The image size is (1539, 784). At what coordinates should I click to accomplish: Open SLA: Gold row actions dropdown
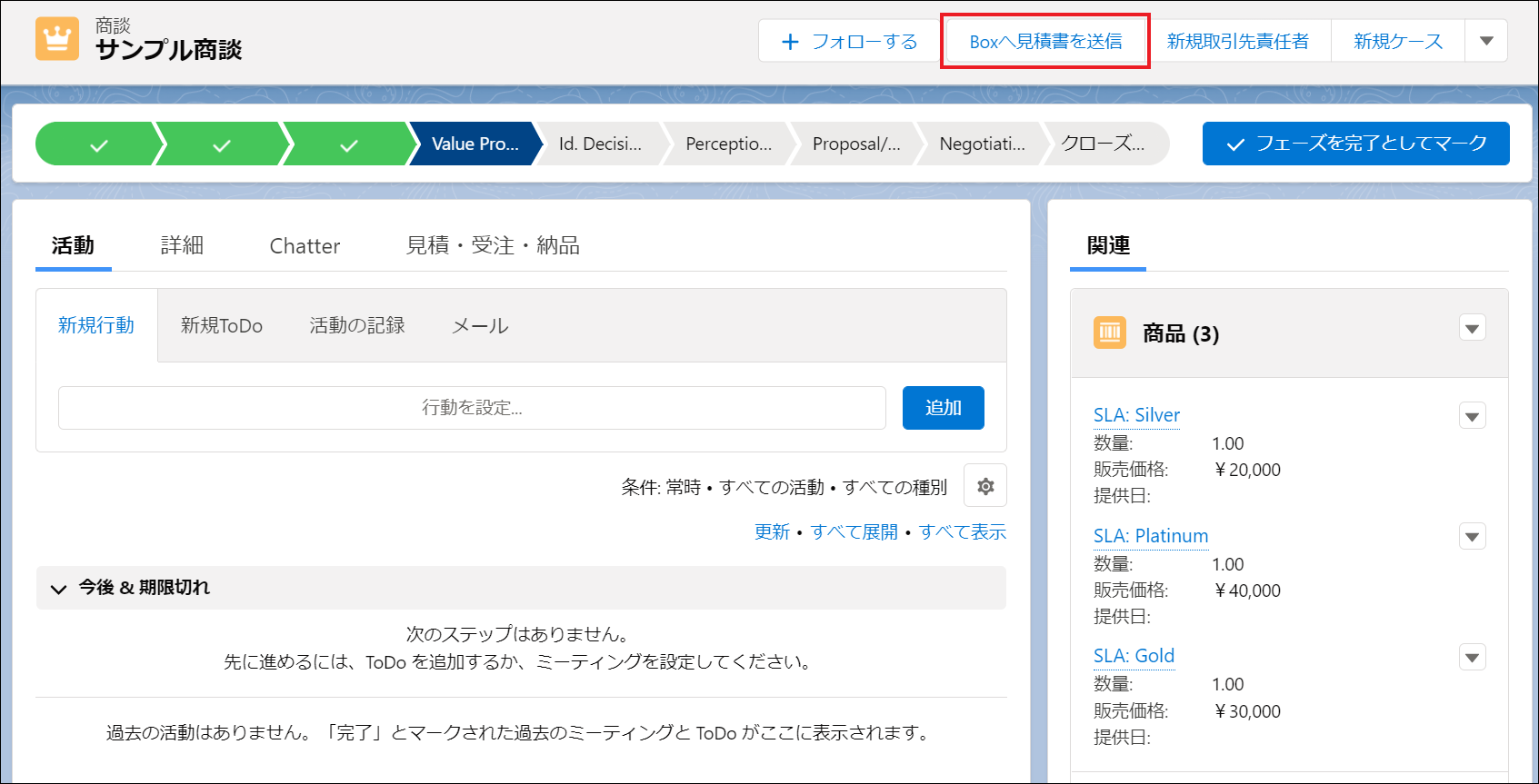click(1472, 657)
